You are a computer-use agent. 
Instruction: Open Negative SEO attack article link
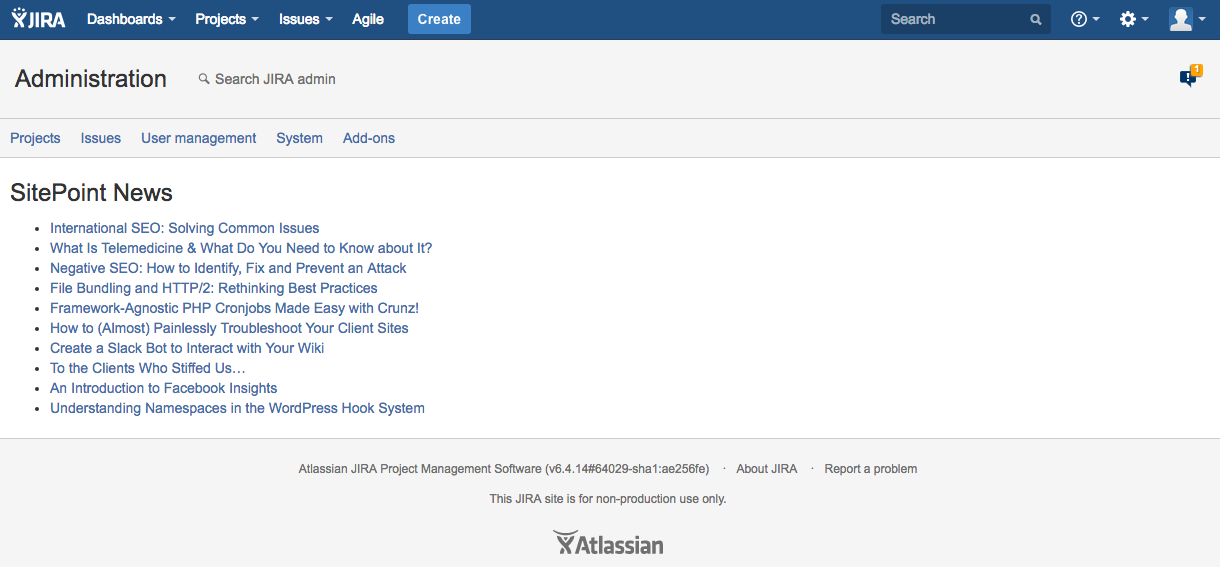click(x=228, y=268)
